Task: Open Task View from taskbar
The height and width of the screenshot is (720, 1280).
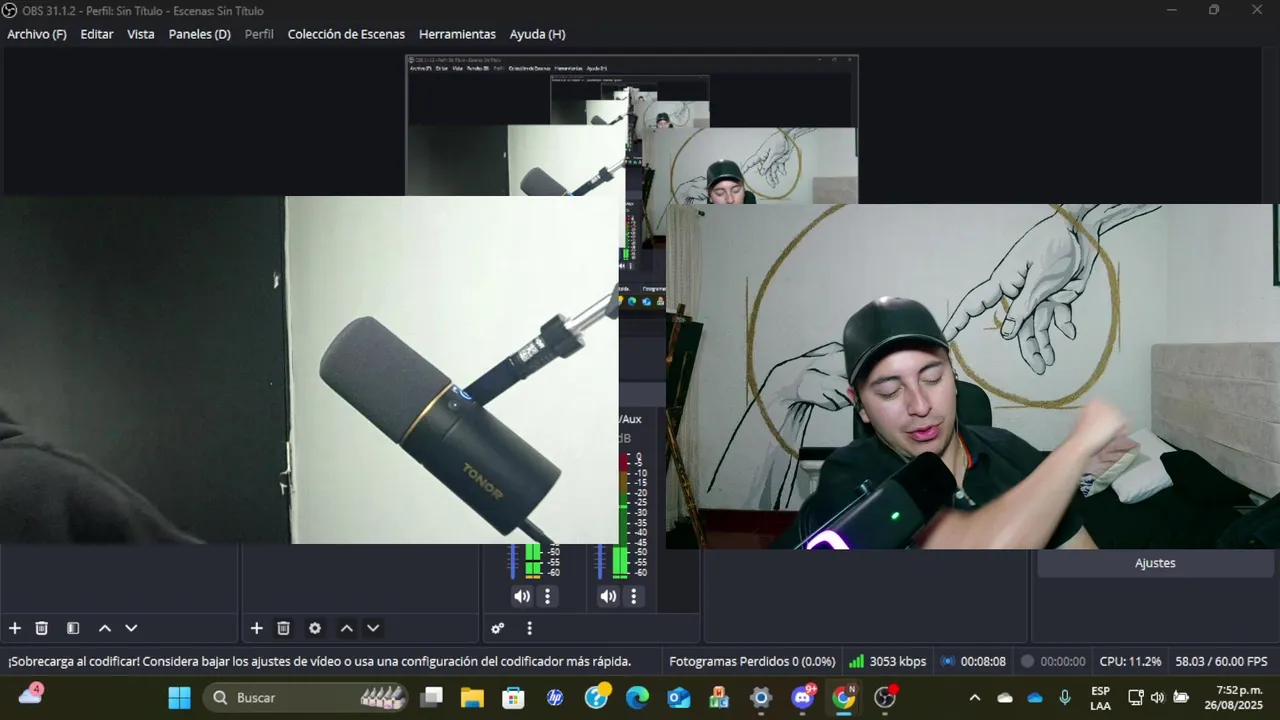Action: pyautogui.click(x=431, y=697)
